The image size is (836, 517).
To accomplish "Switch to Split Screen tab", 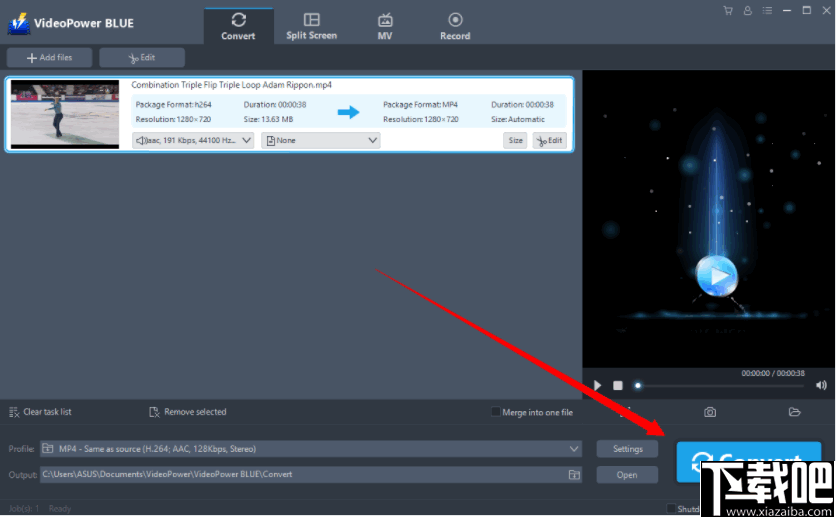I will click(x=311, y=26).
